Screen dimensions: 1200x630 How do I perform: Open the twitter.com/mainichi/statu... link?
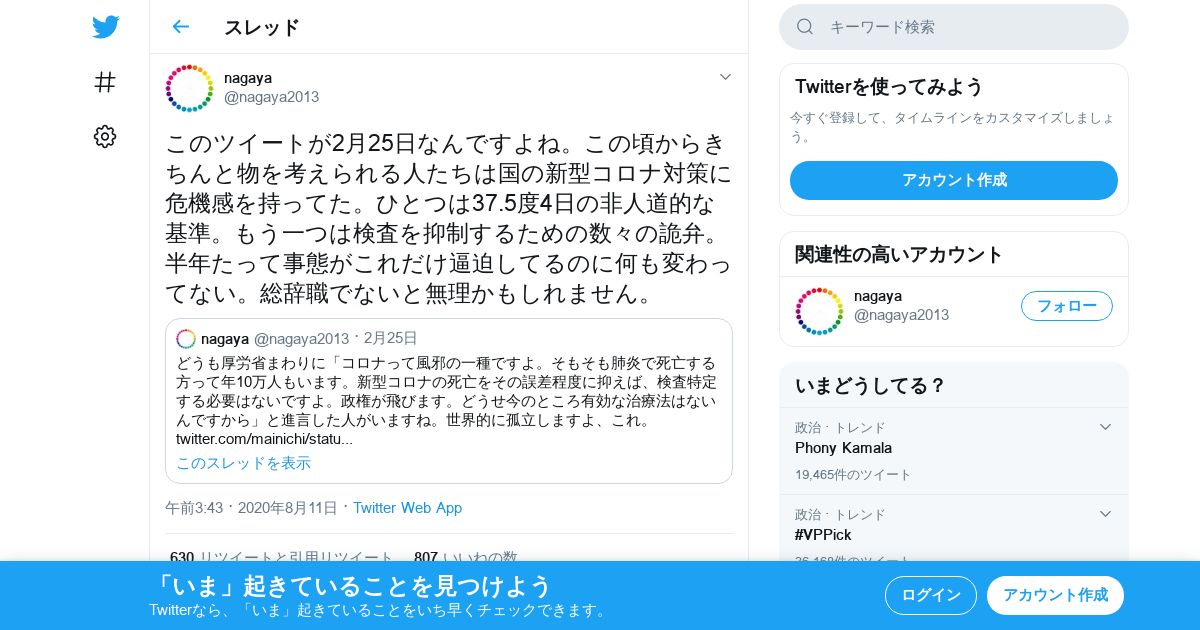pos(264,439)
